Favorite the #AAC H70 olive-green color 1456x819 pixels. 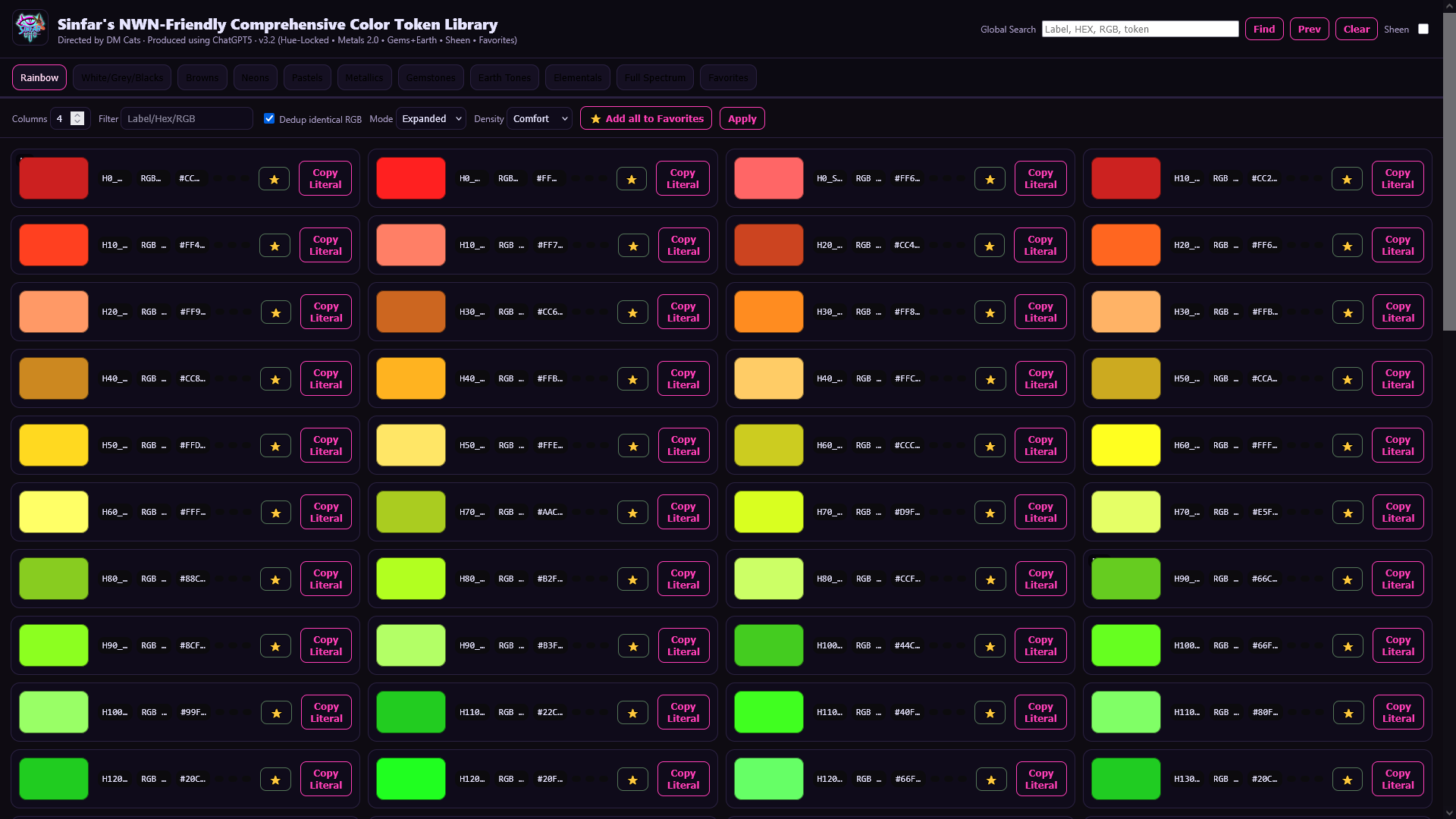[632, 513]
